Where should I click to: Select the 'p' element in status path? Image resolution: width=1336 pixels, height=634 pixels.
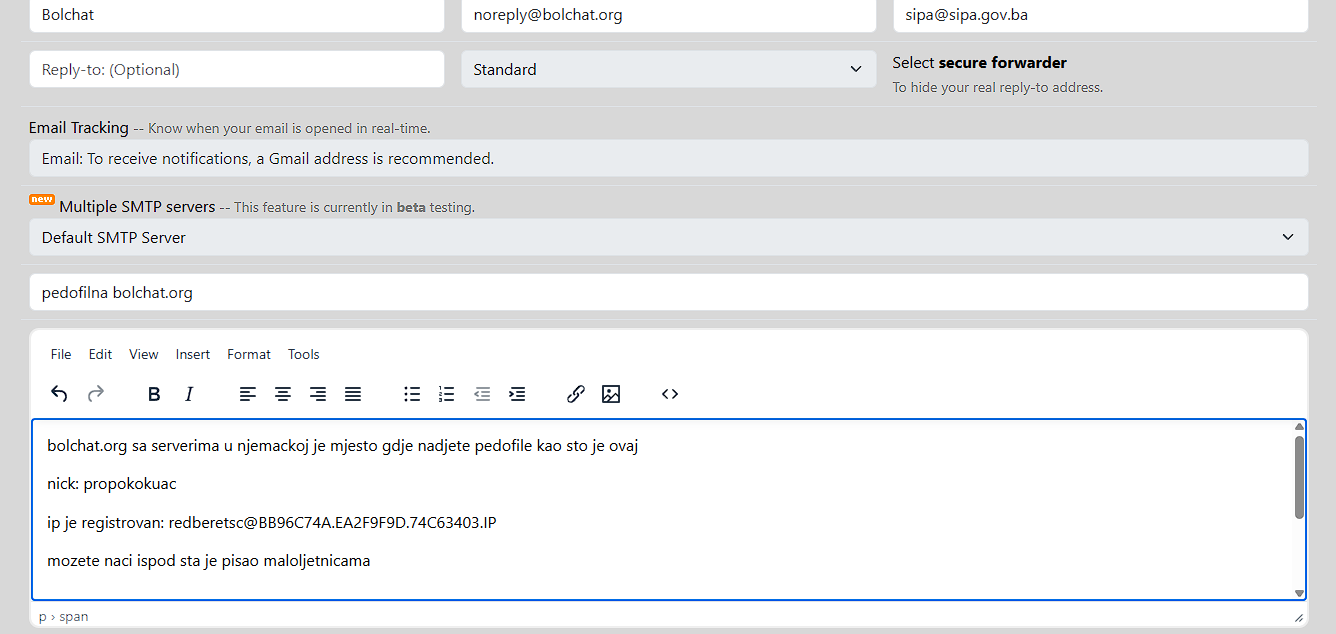point(42,617)
